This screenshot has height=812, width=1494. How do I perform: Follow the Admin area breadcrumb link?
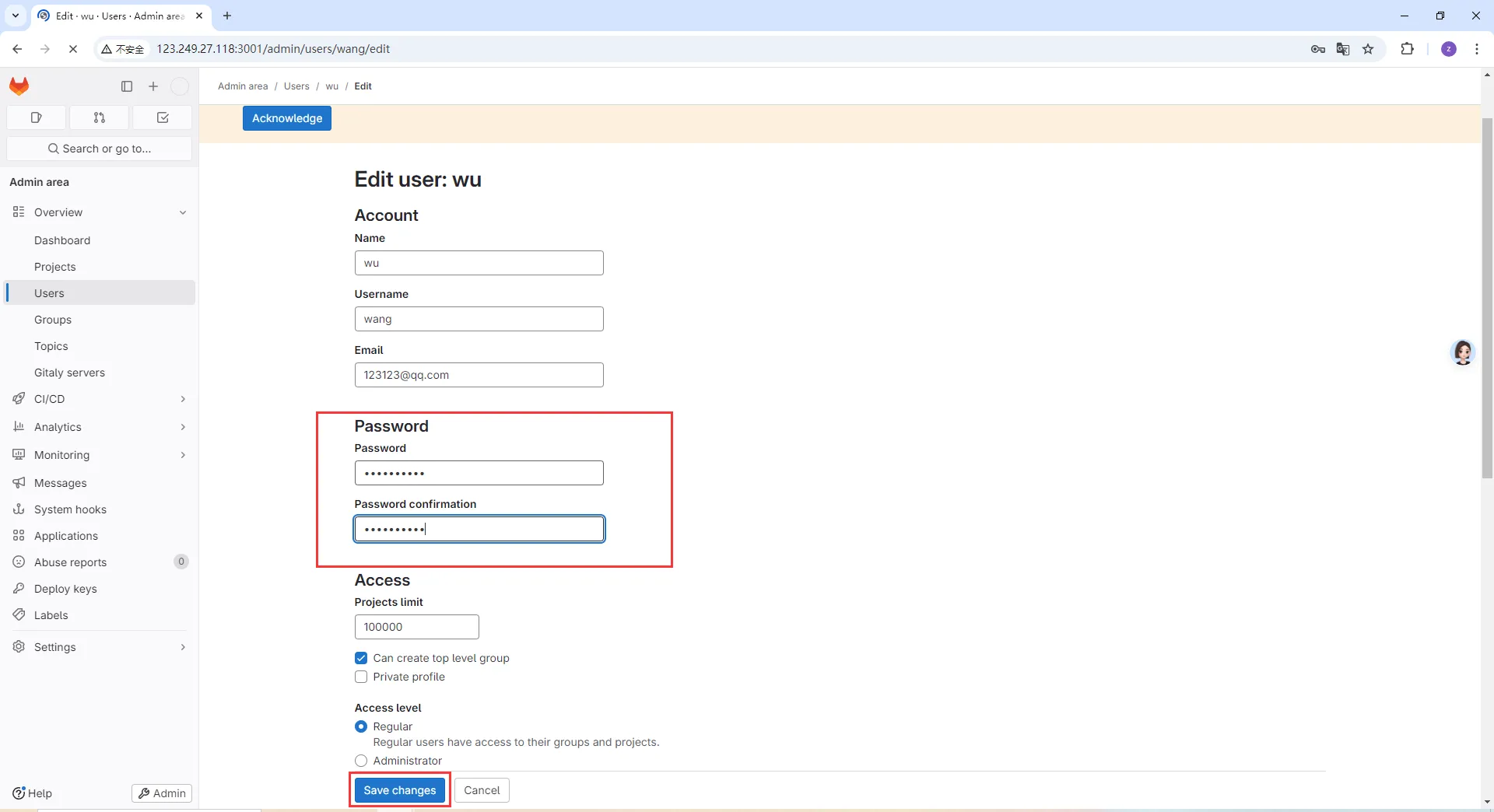243,86
